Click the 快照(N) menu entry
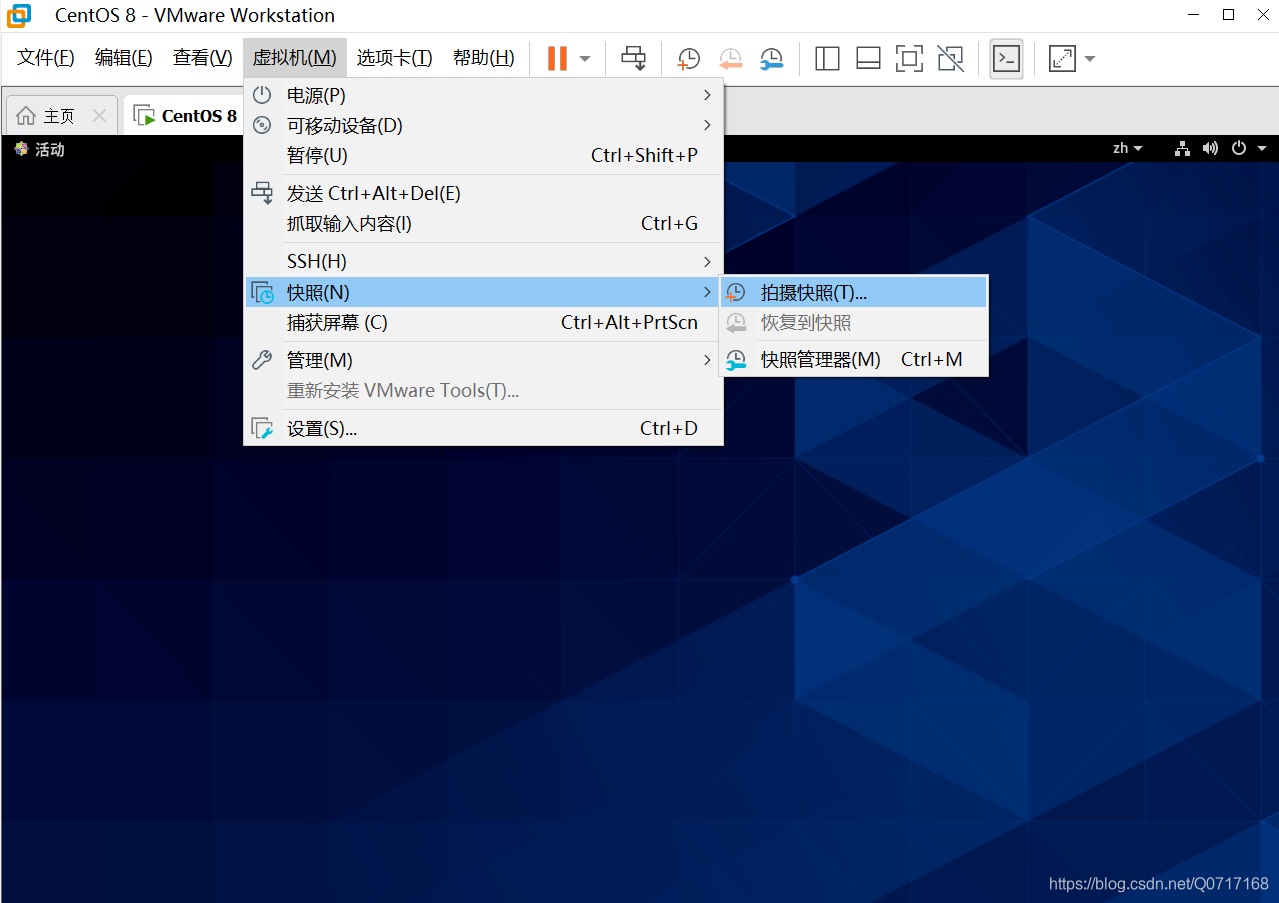Screen dimensions: 1279x903 (483, 292)
